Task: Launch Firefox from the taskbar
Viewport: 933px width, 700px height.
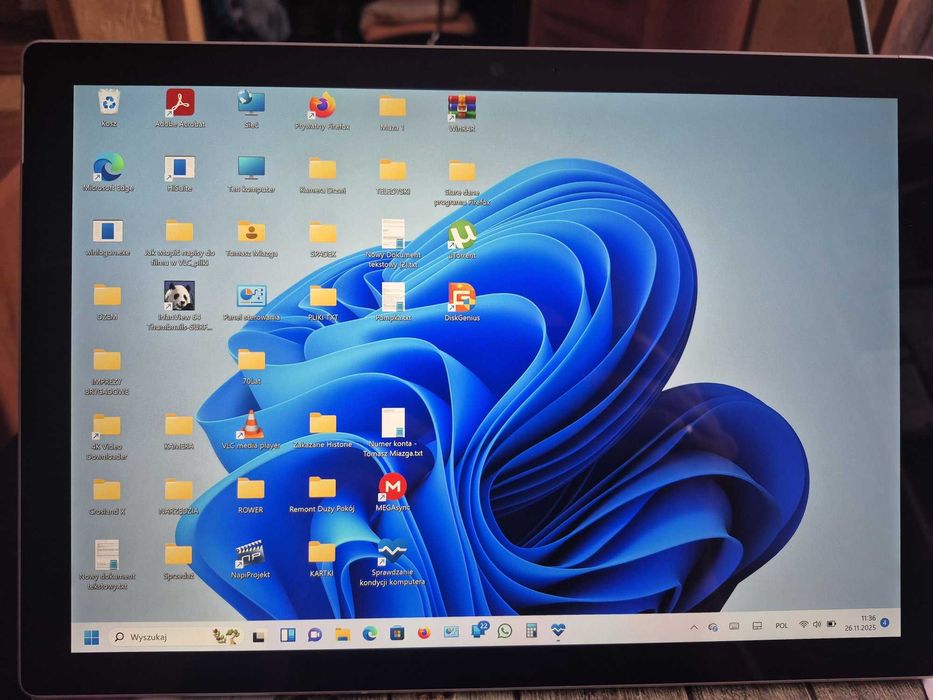Action: click(x=424, y=633)
